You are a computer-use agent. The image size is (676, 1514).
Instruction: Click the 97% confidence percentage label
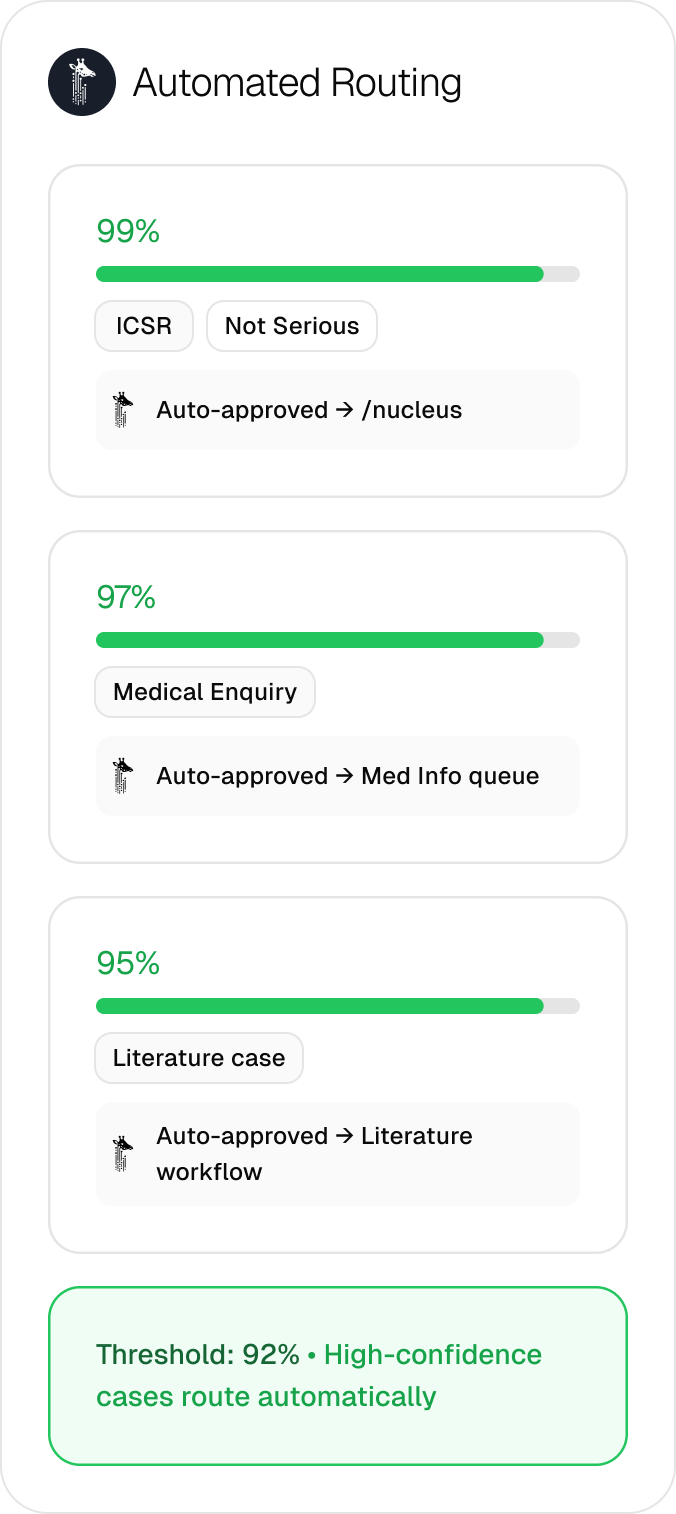[x=126, y=598]
